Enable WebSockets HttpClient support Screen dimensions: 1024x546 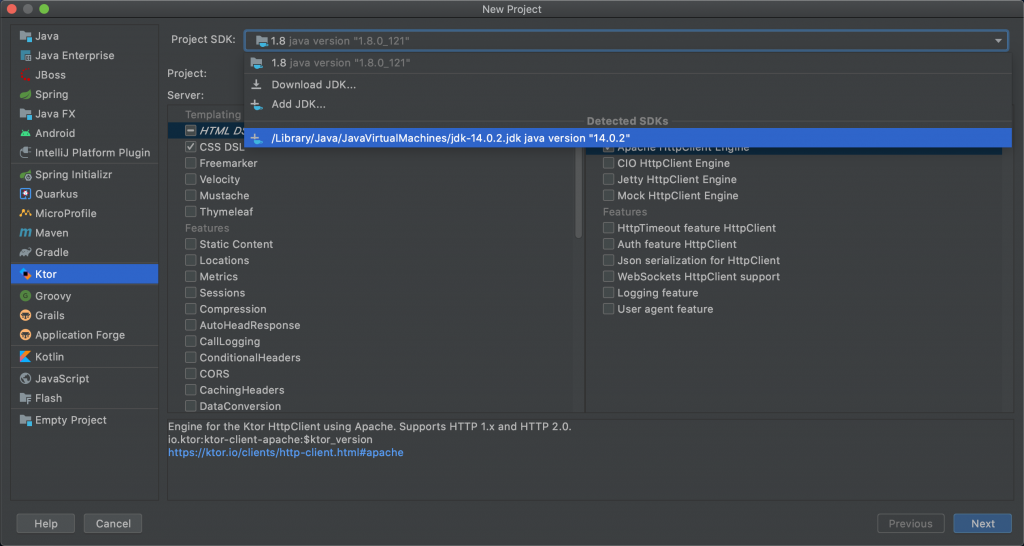[609, 276]
